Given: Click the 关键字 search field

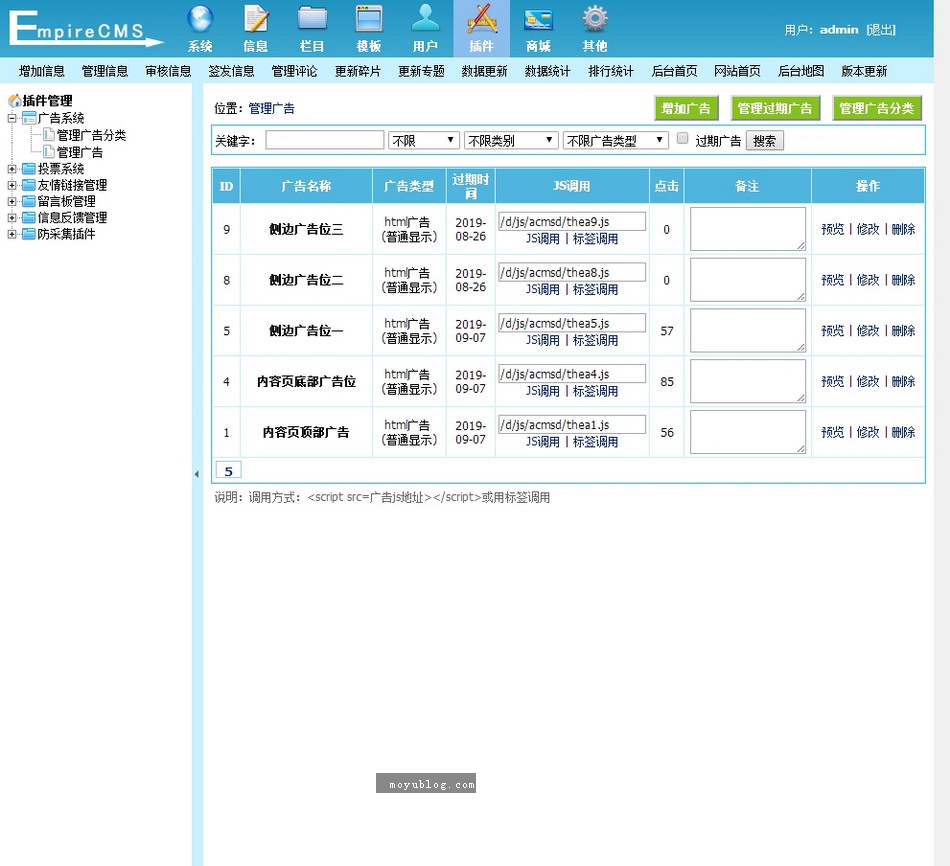Looking at the screenshot, I should coord(325,140).
